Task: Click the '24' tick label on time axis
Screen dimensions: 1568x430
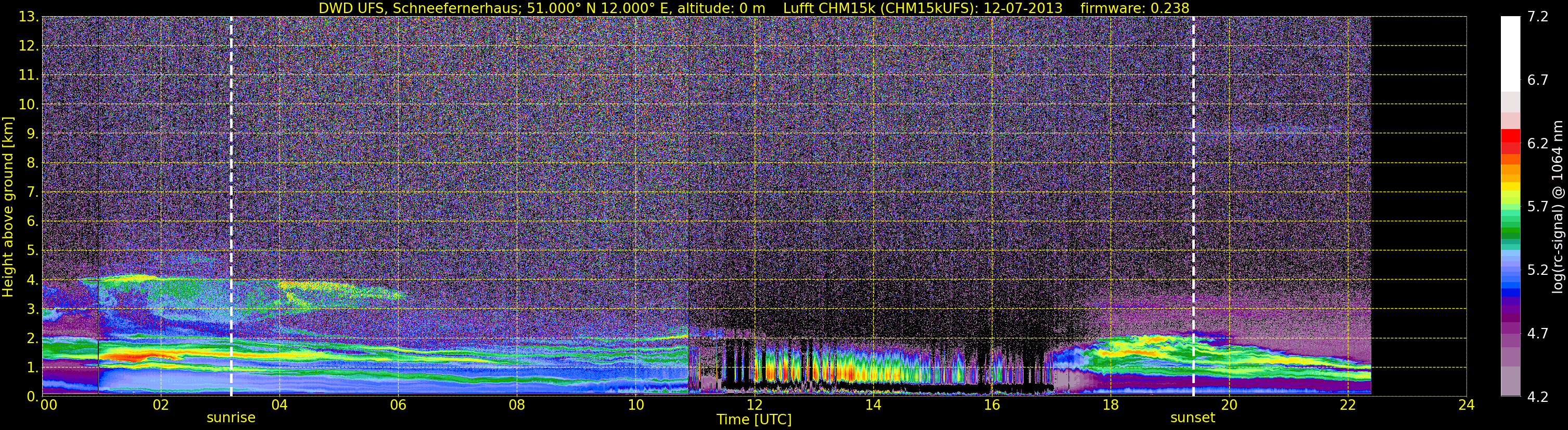Action: pyautogui.click(x=1467, y=405)
